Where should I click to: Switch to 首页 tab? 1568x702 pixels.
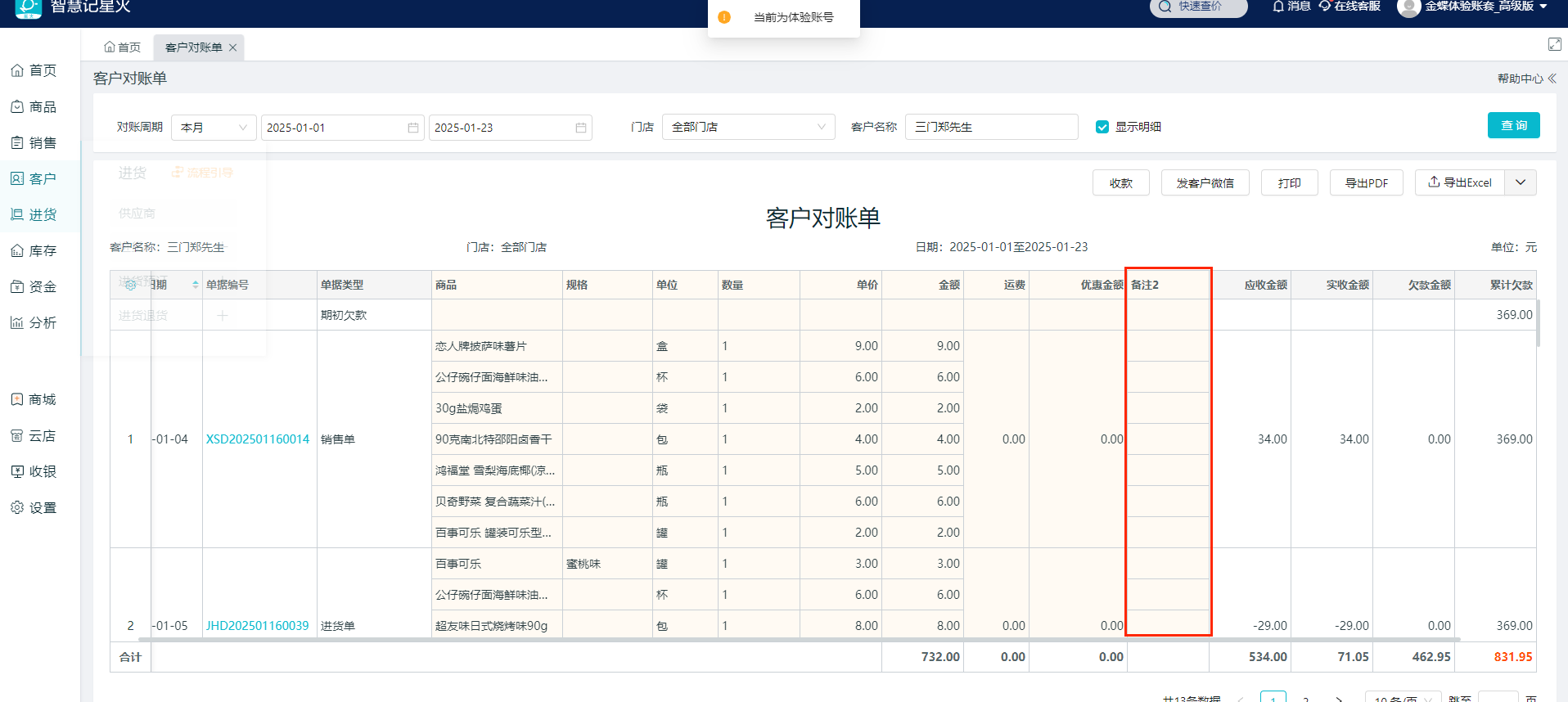[x=123, y=47]
